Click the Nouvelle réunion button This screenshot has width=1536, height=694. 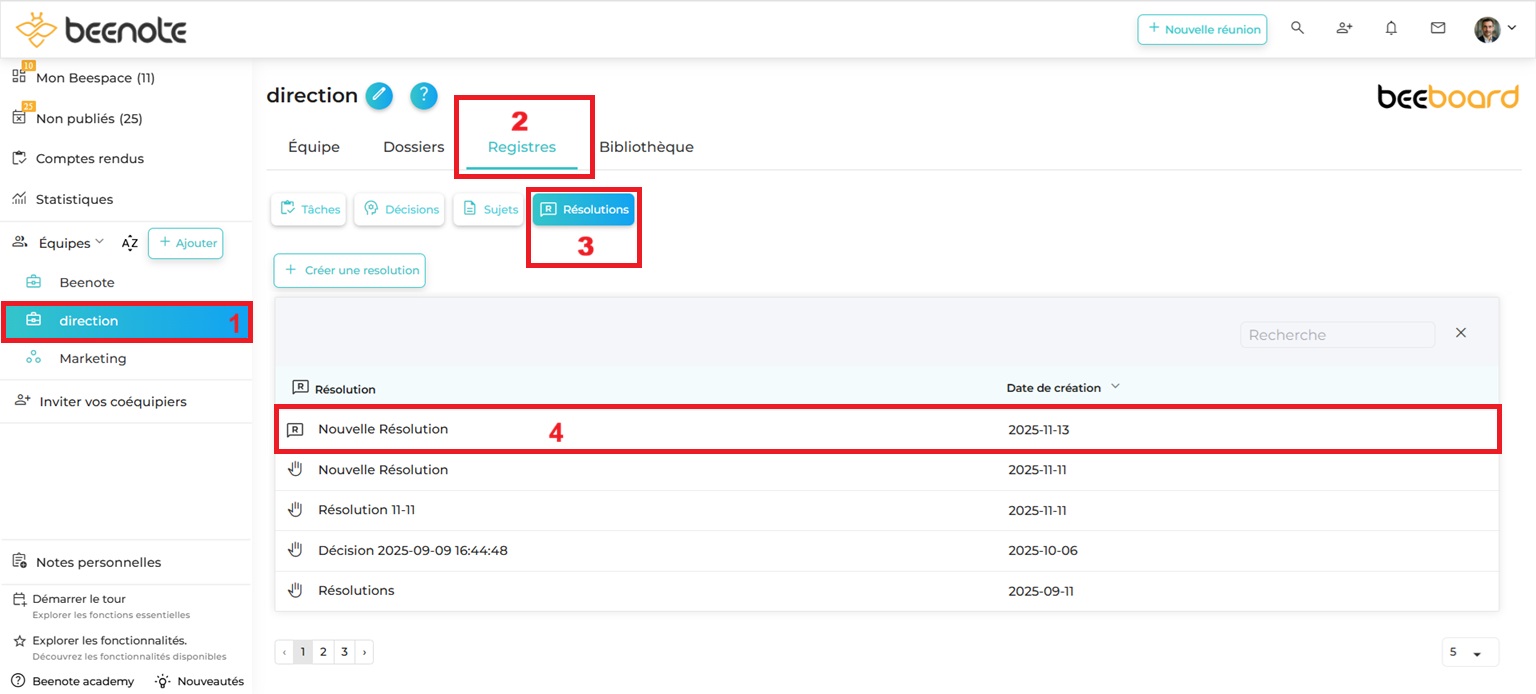[x=1202, y=30]
